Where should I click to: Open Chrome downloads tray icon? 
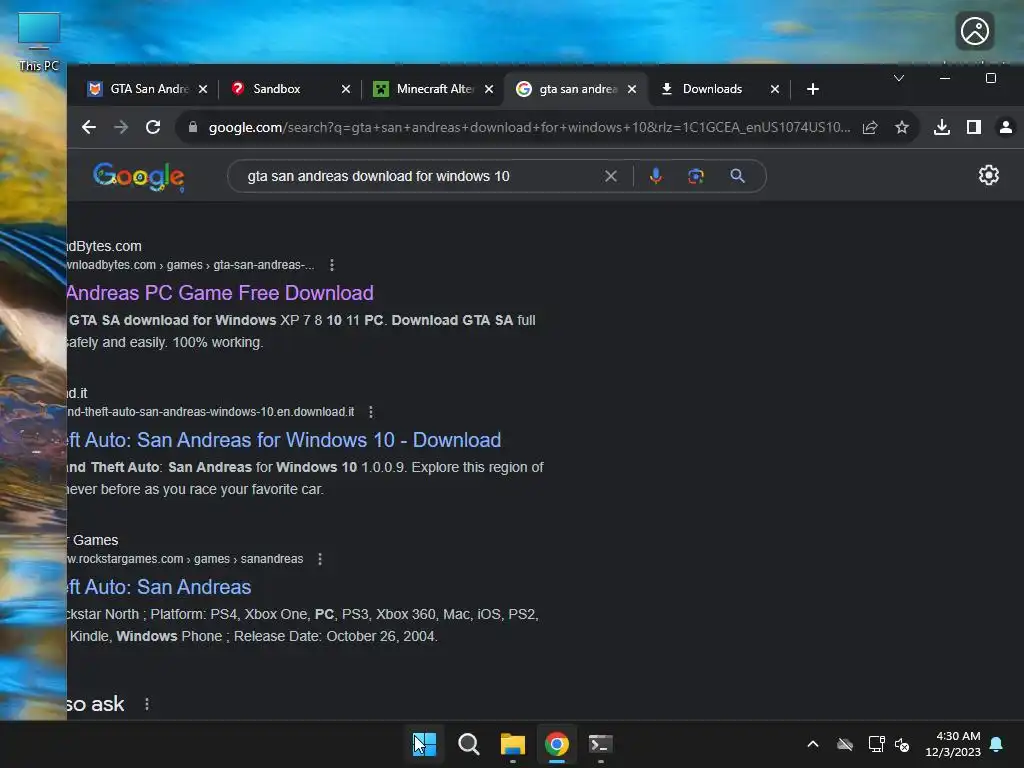(x=942, y=127)
